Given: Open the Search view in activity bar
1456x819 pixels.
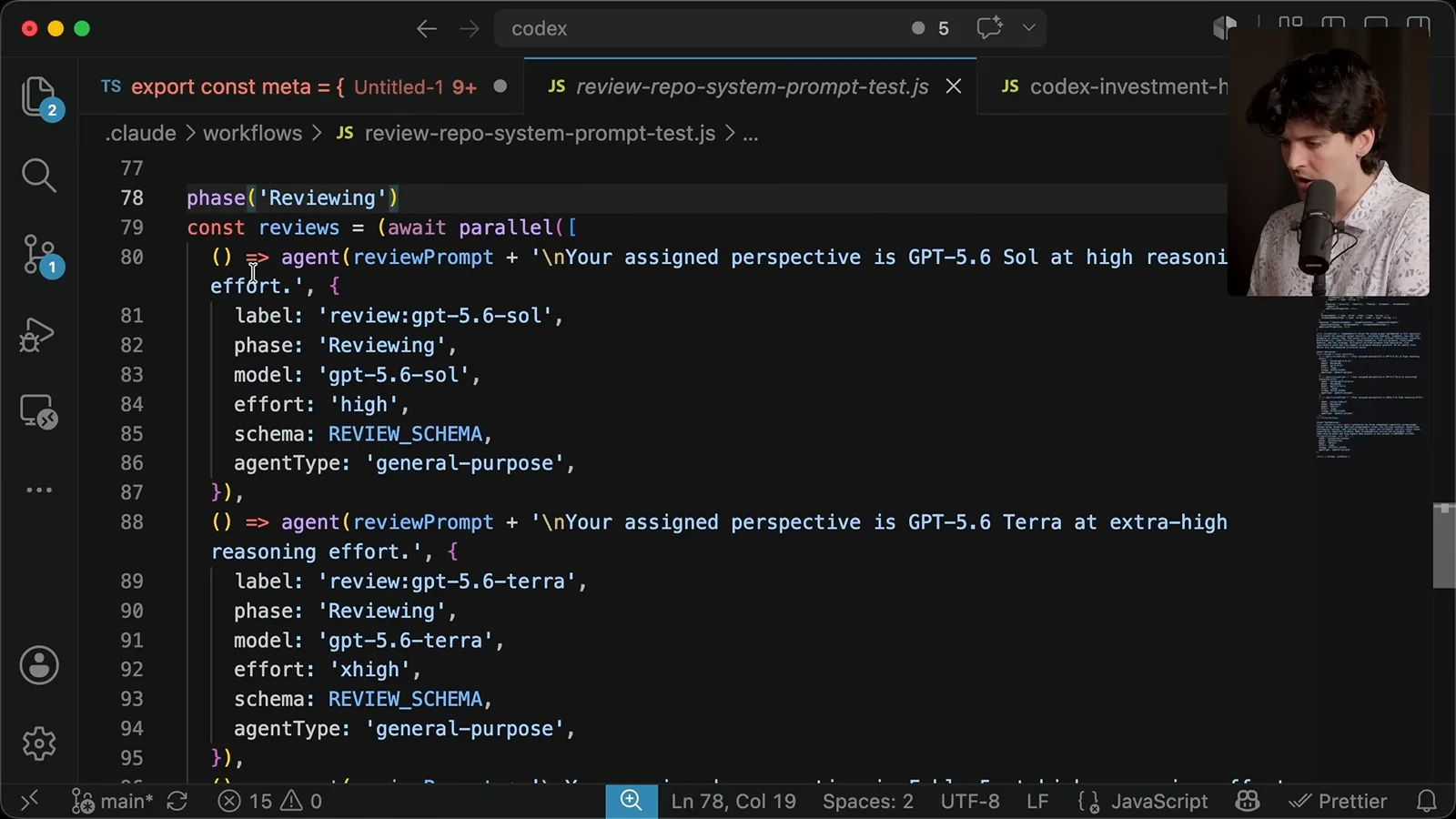Looking at the screenshot, I should (39, 175).
